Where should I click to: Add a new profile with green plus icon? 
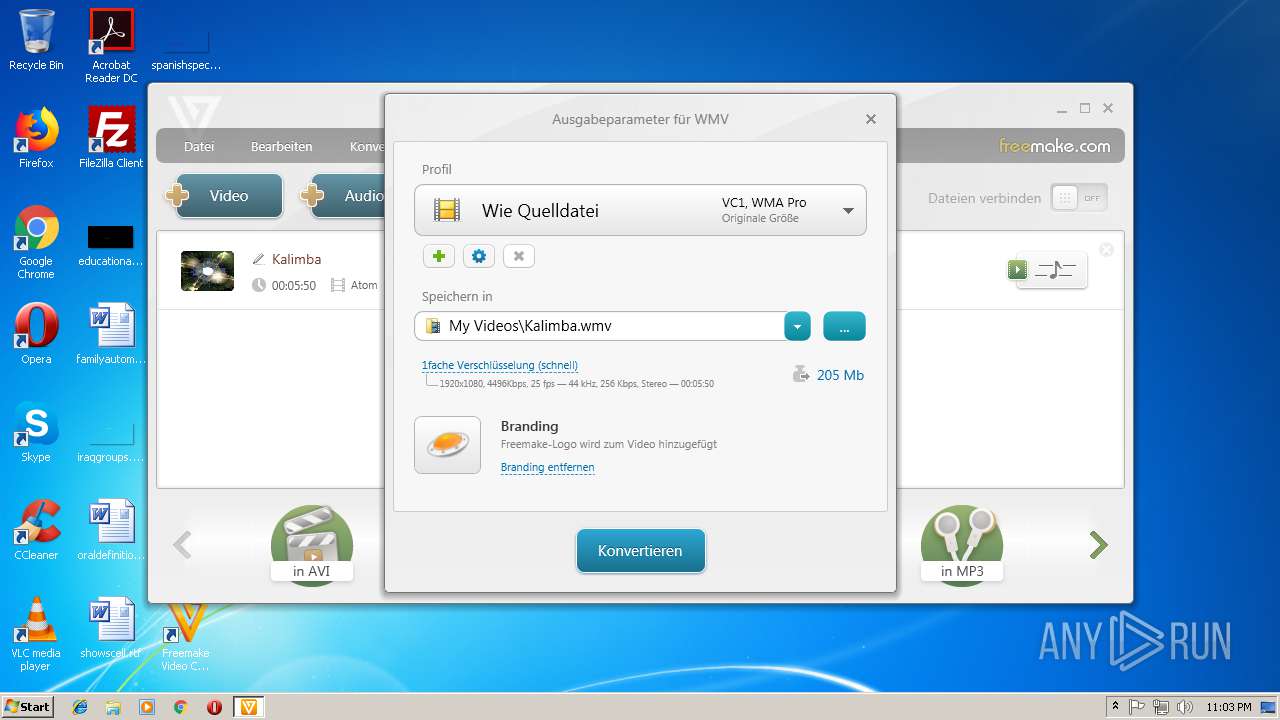pyautogui.click(x=438, y=256)
